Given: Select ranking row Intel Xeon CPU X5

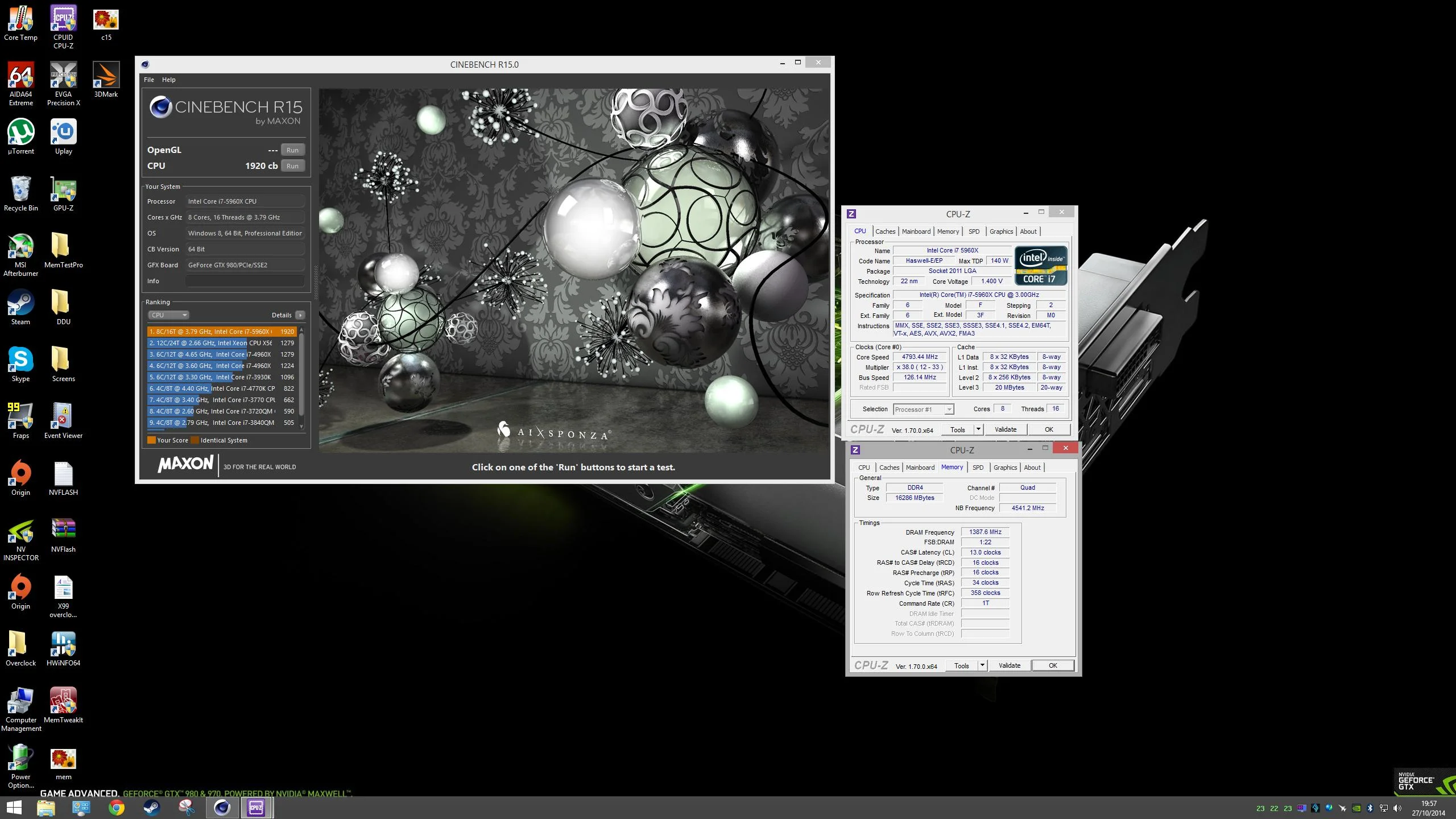Looking at the screenshot, I should click(222, 343).
